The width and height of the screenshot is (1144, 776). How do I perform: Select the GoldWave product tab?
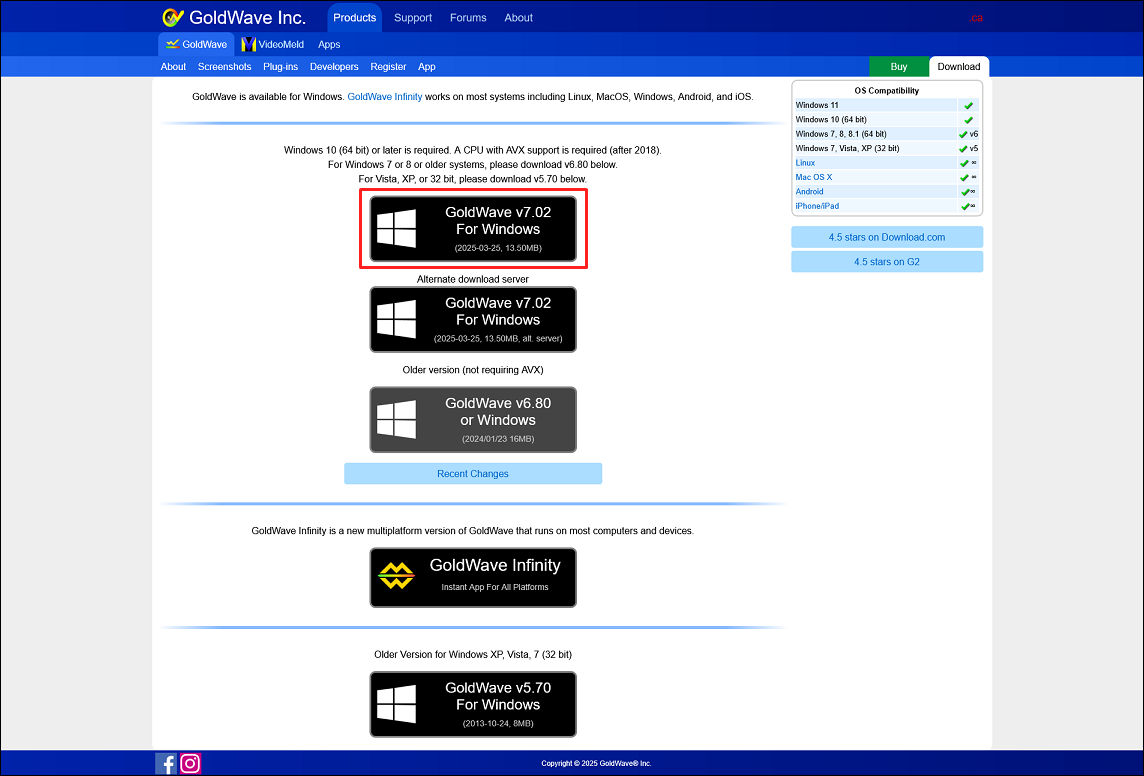click(x=196, y=44)
